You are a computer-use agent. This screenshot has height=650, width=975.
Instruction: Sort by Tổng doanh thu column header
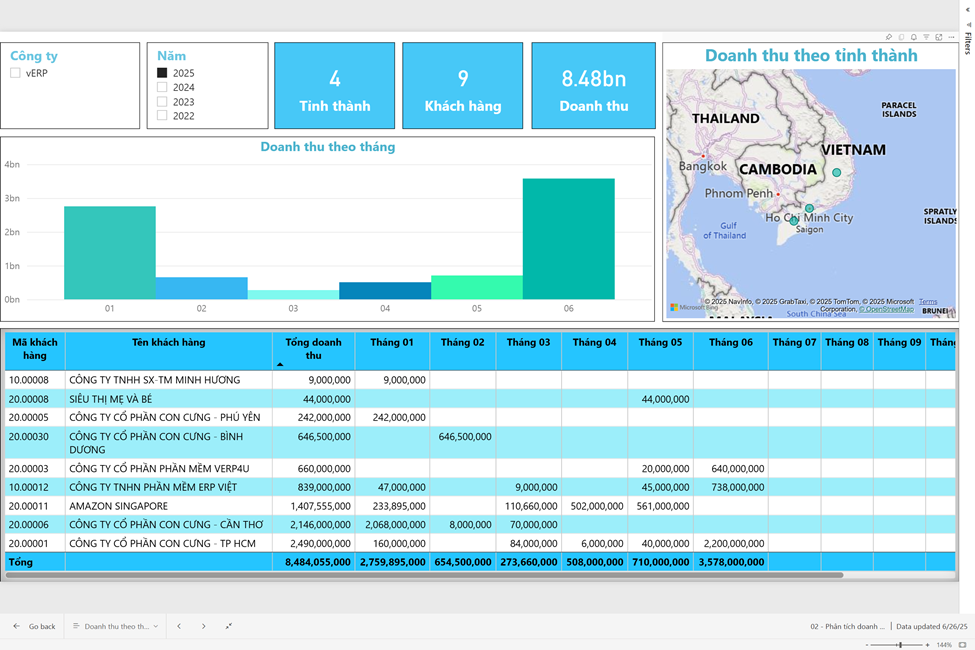tap(313, 348)
